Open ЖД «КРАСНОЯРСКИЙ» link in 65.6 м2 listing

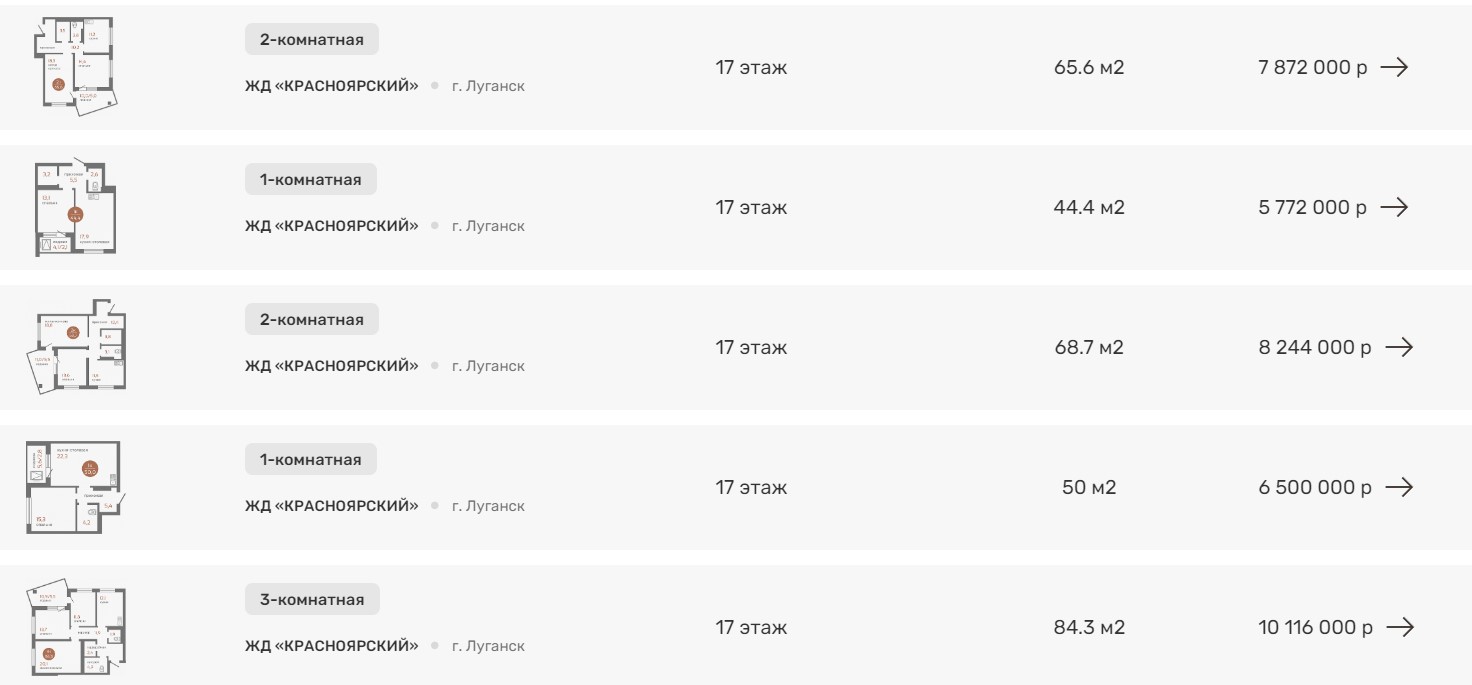[x=332, y=86]
